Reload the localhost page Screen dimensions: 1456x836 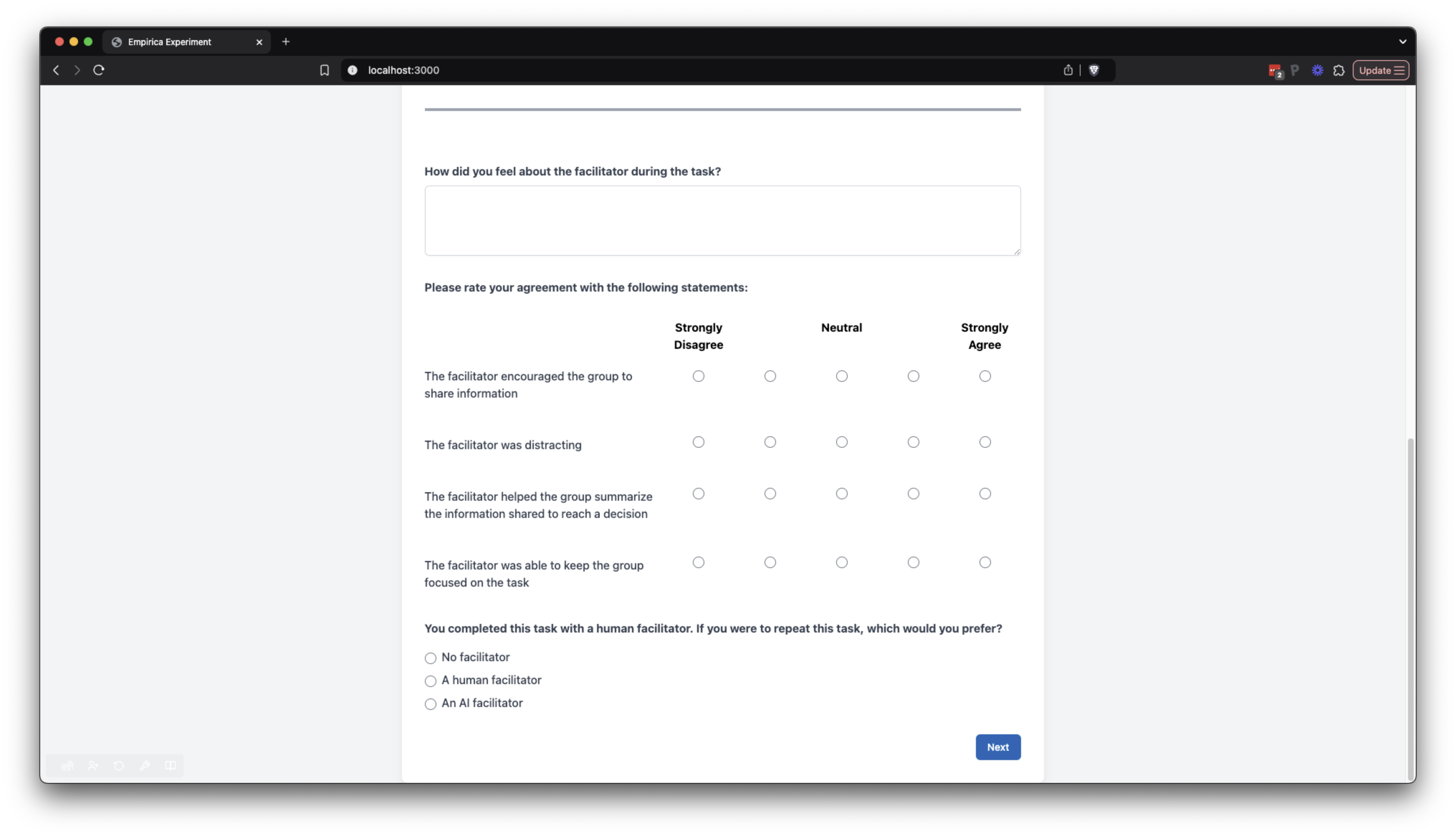(x=99, y=70)
